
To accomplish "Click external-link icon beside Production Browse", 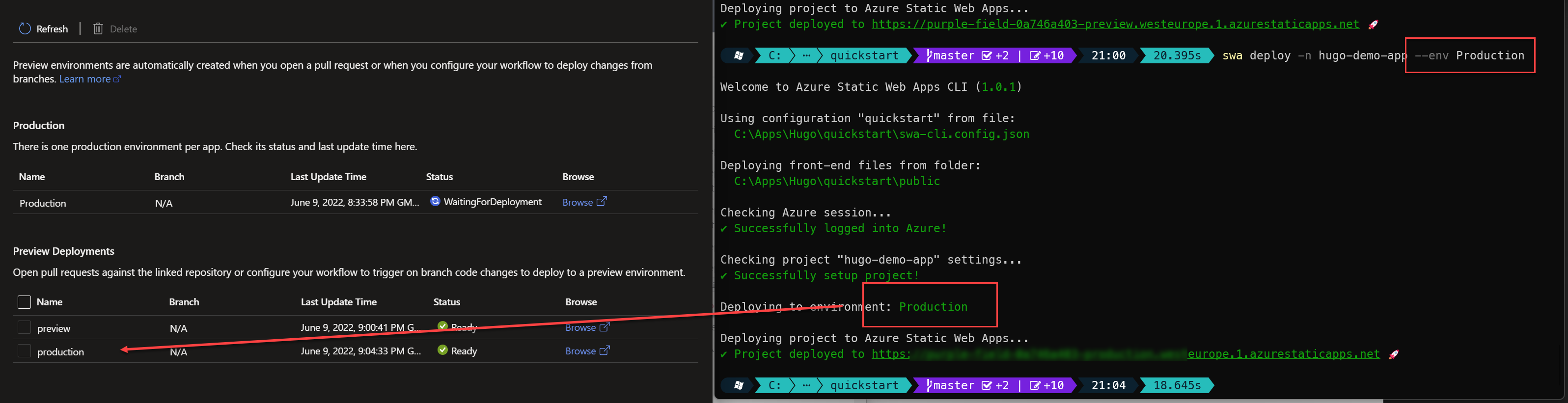I will point(602,201).
